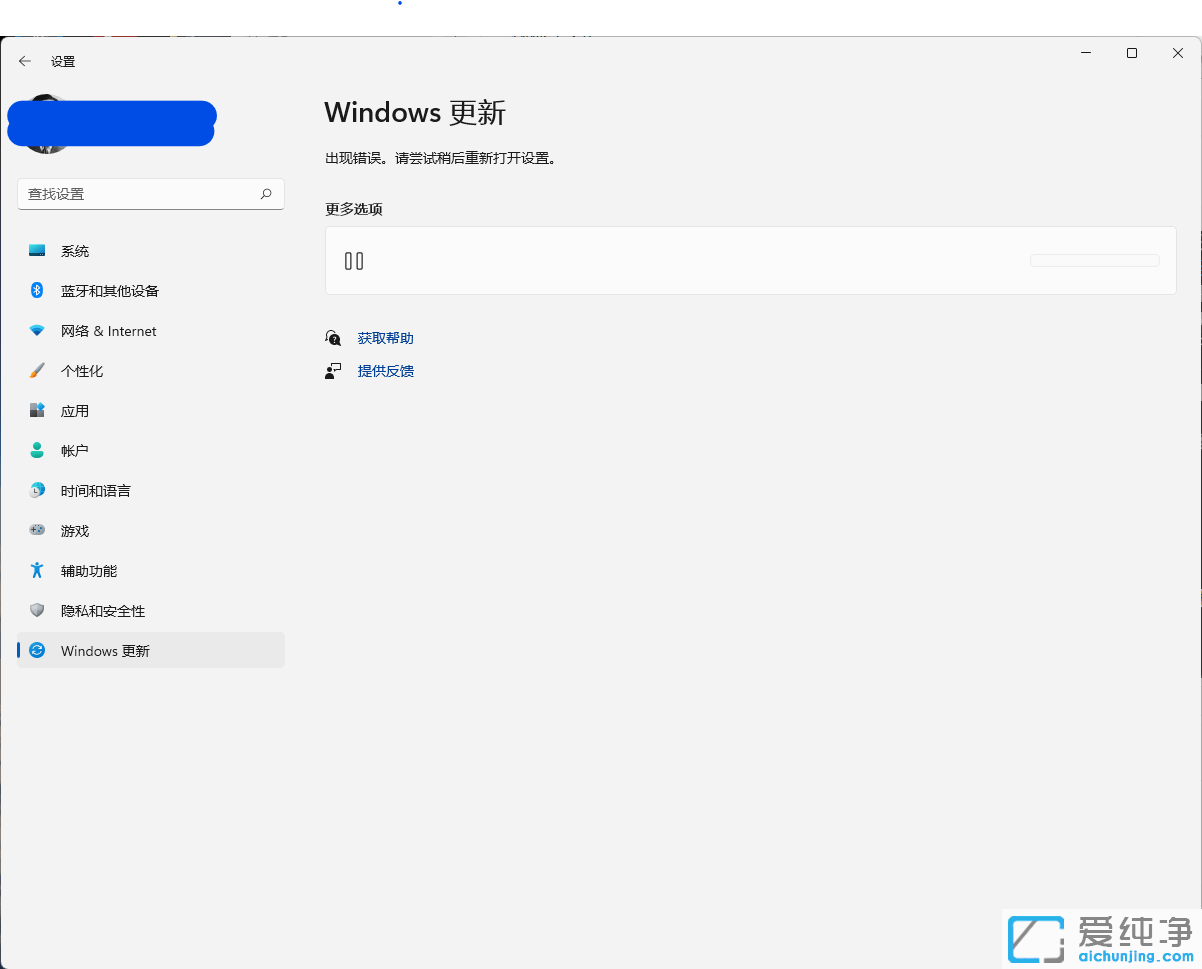1202x969 pixels.
Task: Select the 系统 sidebar icon
Action: click(36, 251)
